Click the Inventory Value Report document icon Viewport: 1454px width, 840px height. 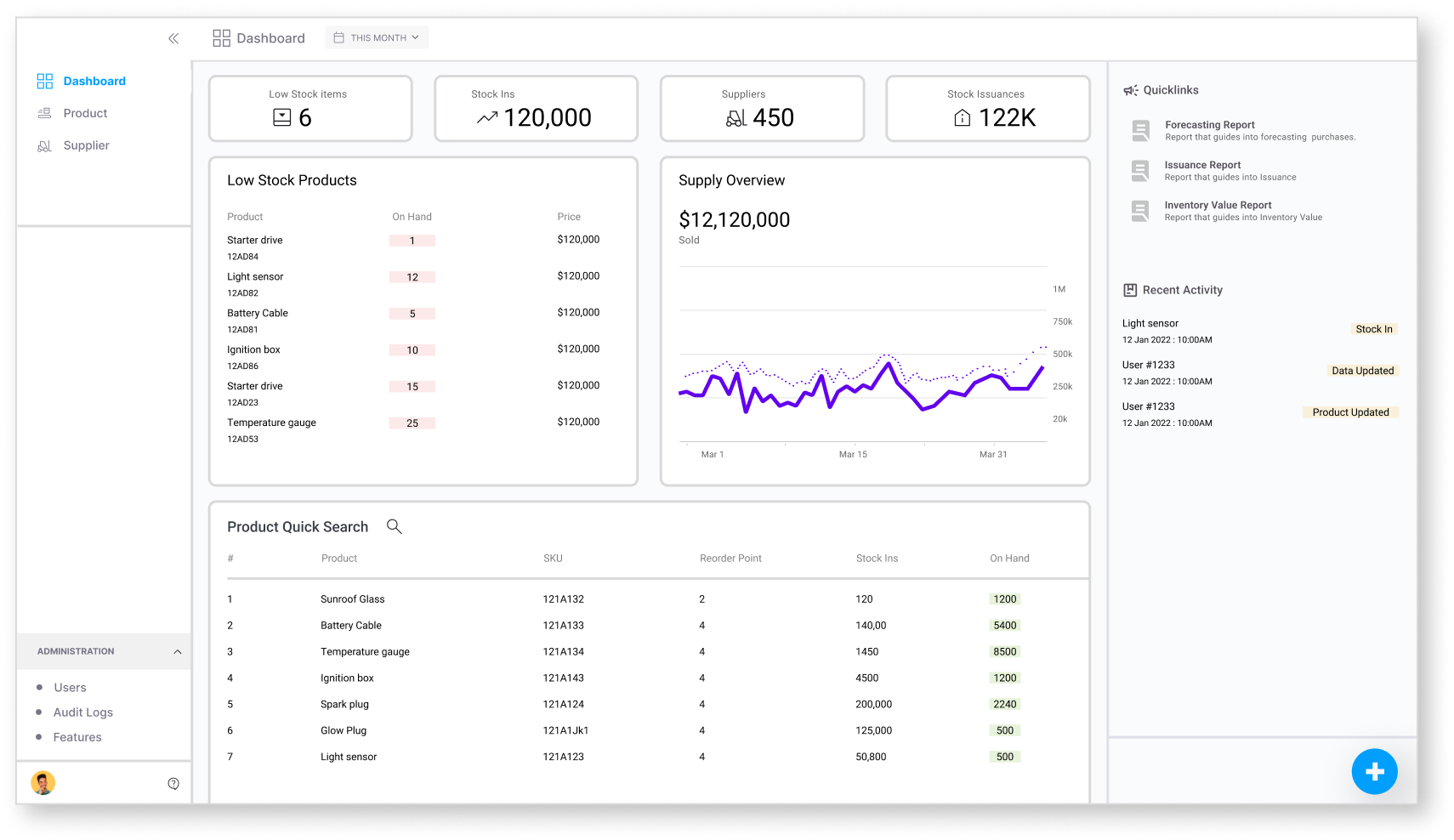(x=1140, y=211)
